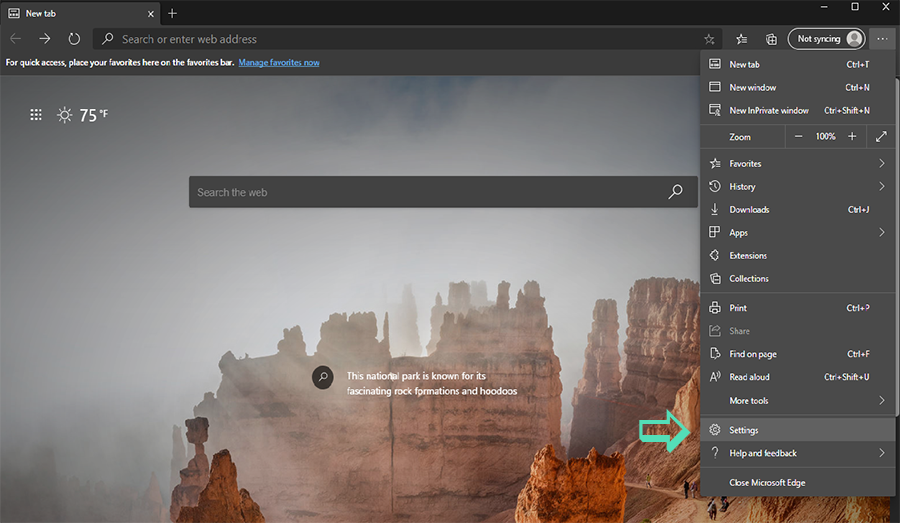Image resolution: width=900 pixels, height=523 pixels.
Task: Open the Favorites list toolbar icon
Action: pyautogui.click(x=741, y=39)
